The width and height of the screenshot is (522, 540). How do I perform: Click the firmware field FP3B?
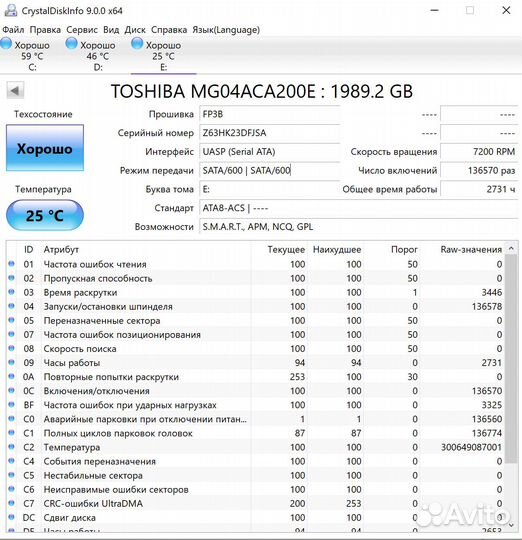(270, 114)
